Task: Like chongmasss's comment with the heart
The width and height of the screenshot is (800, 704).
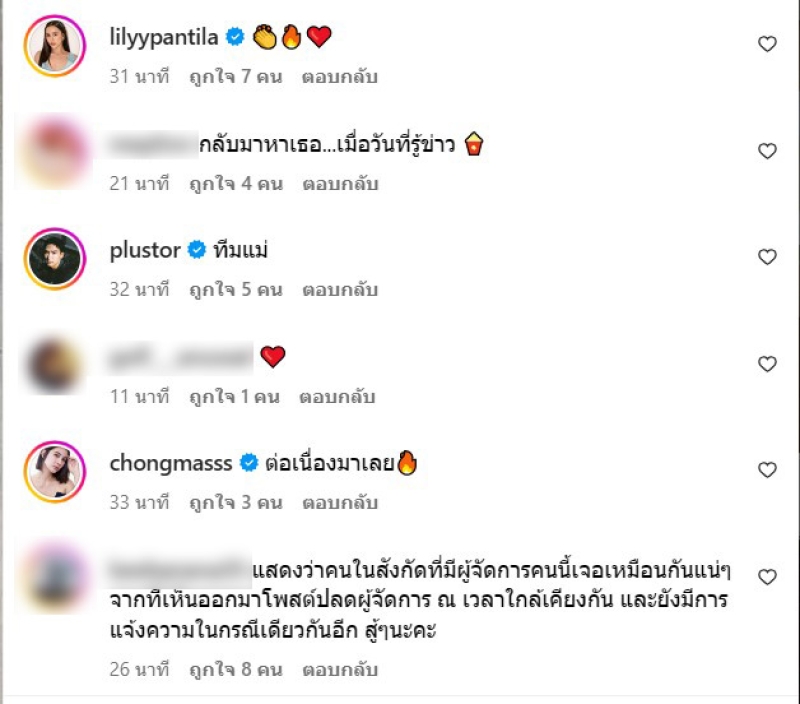Action: (767, 469)
